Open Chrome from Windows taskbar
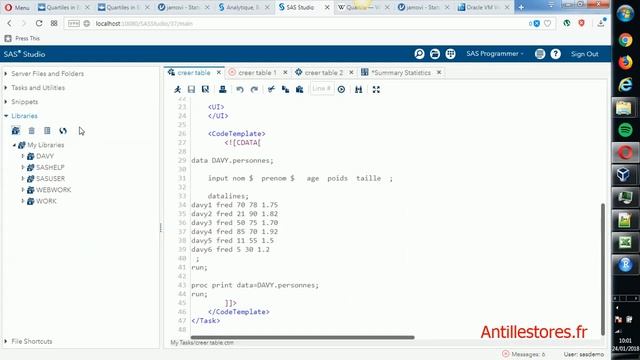 click(x=625, y=40)
